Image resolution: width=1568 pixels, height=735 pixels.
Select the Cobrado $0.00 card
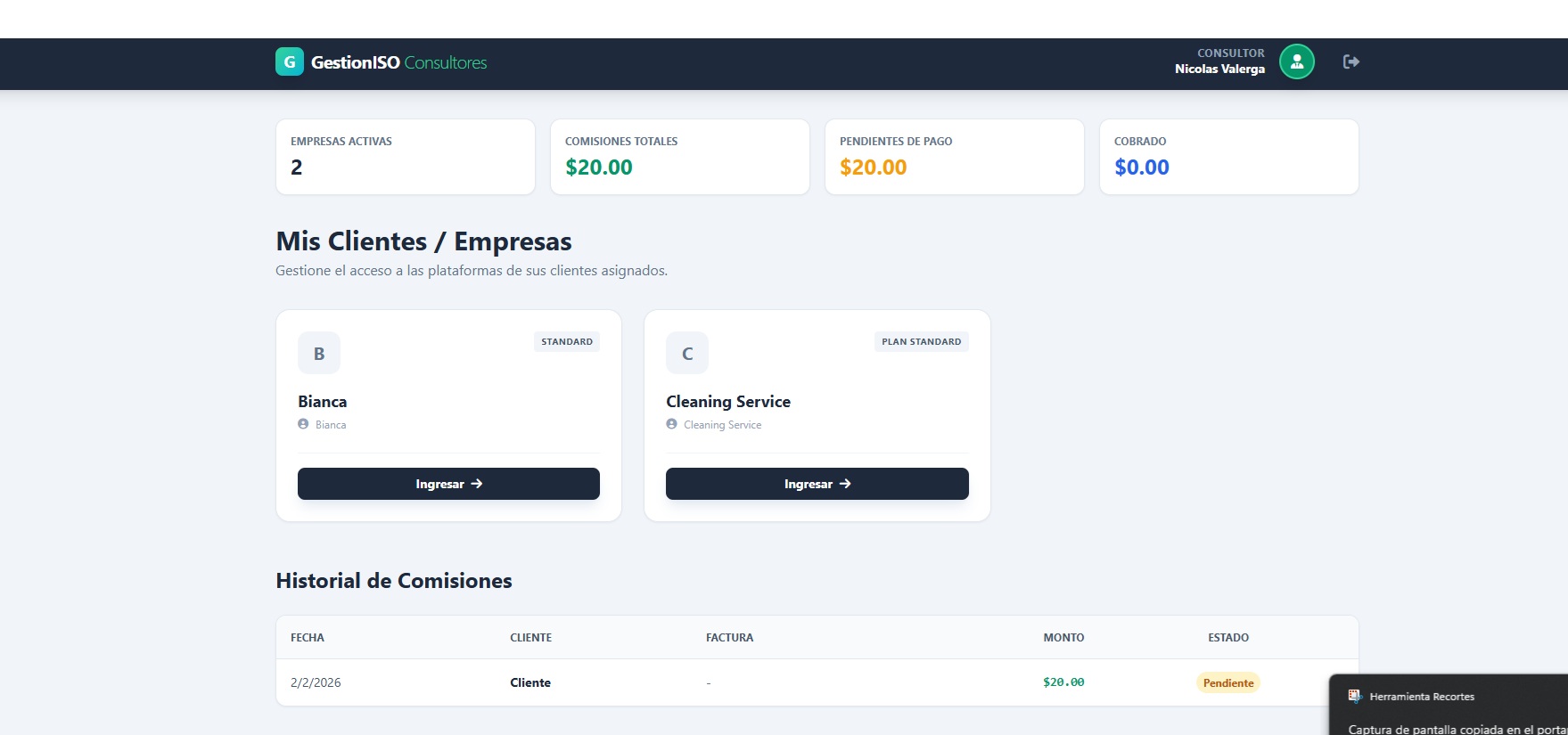1229,157
